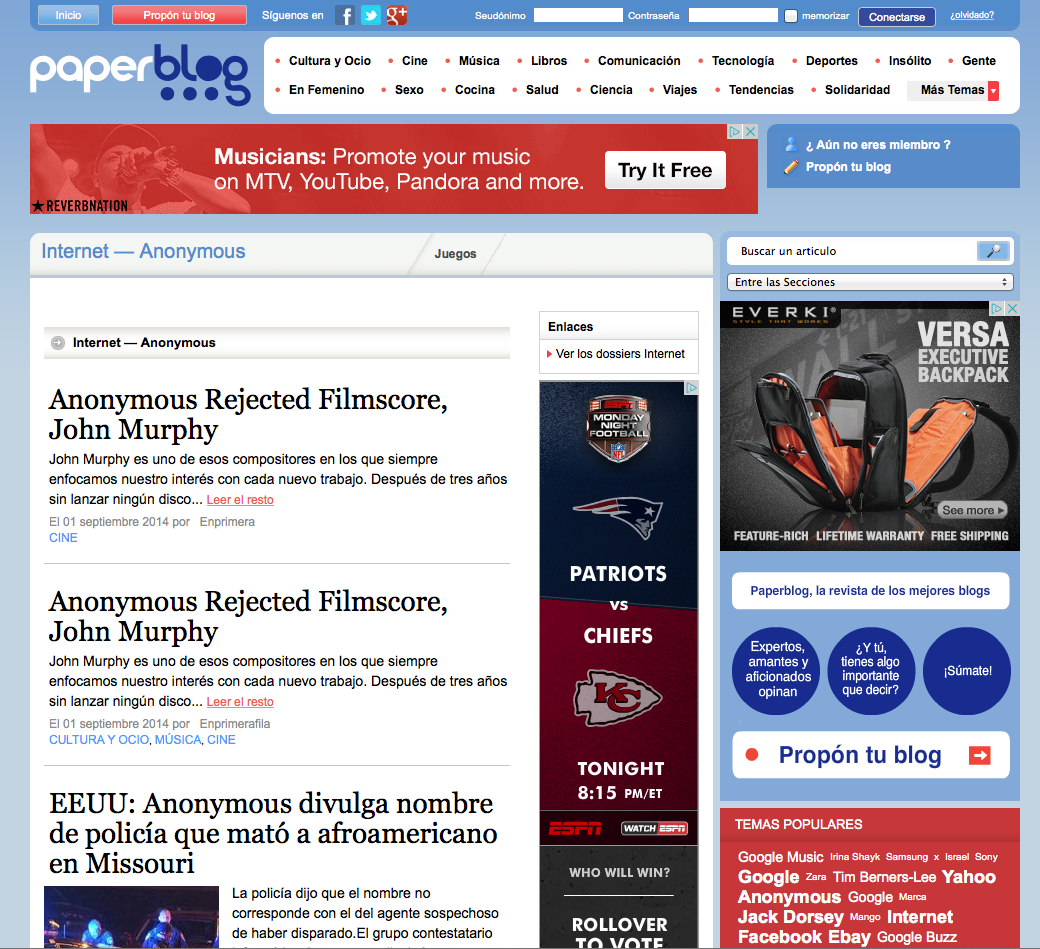
Task: Select the Juegos tab
Action: point(456,254)
